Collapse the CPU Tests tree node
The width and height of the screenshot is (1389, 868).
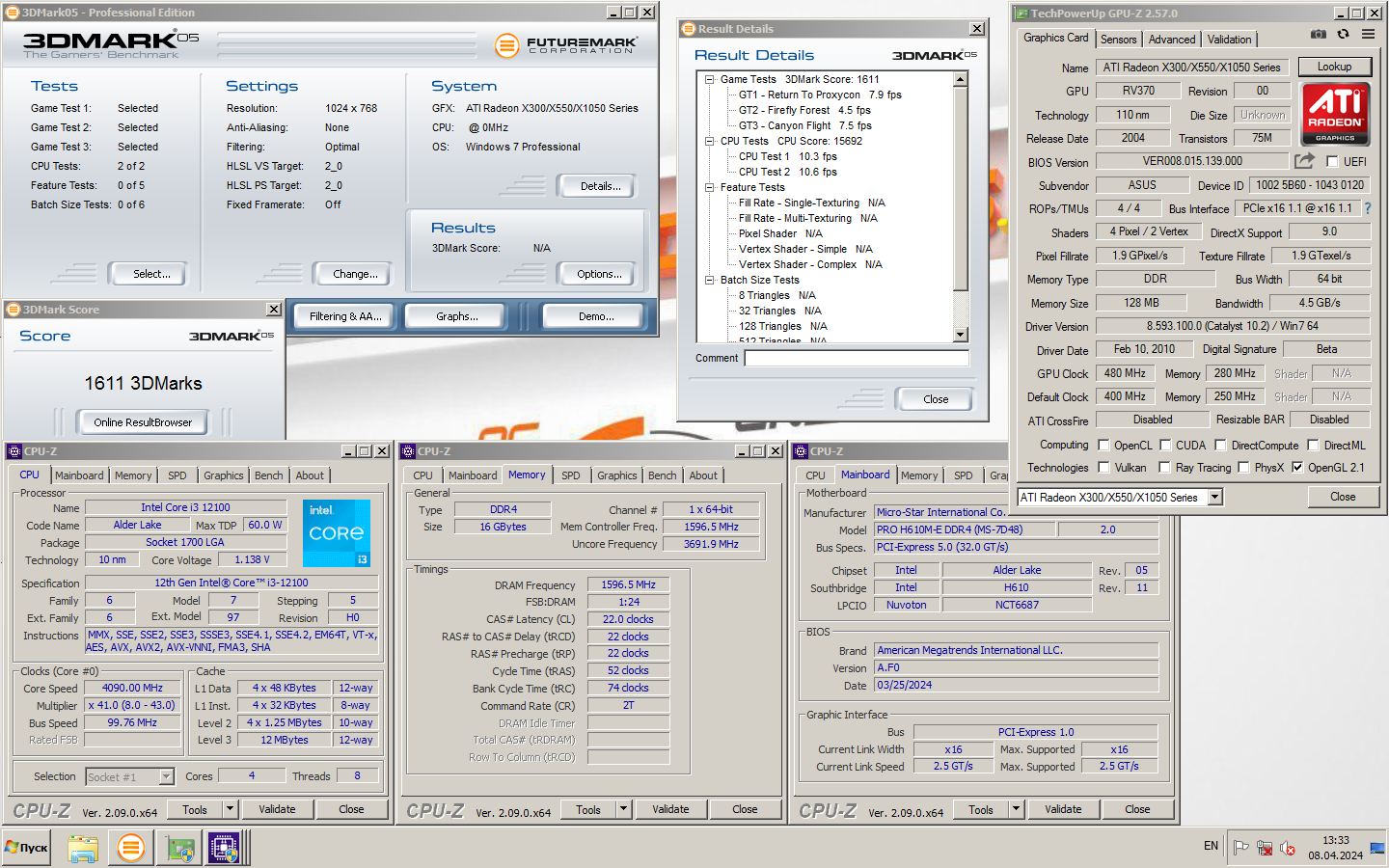coord(709,141)
